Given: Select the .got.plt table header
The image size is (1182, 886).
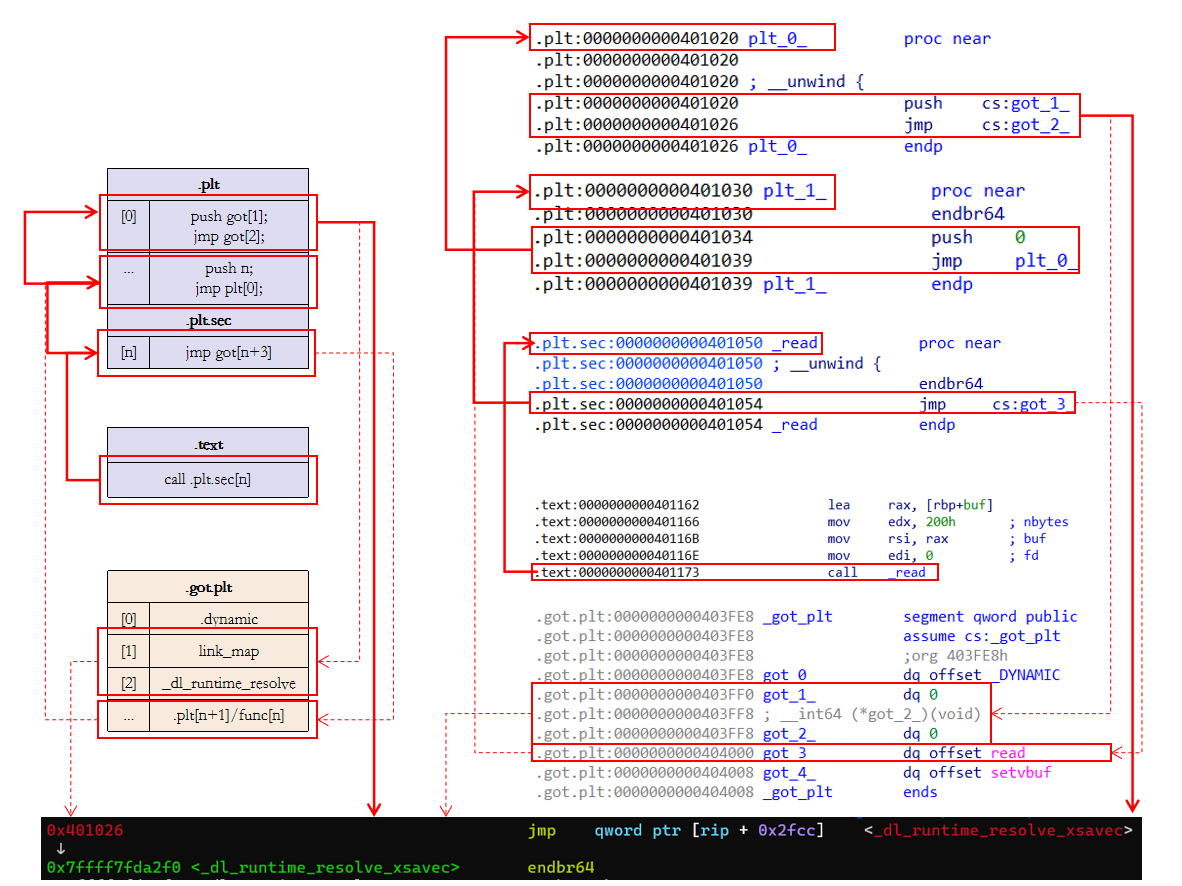Looking at the screenshot, I should 207,587.
